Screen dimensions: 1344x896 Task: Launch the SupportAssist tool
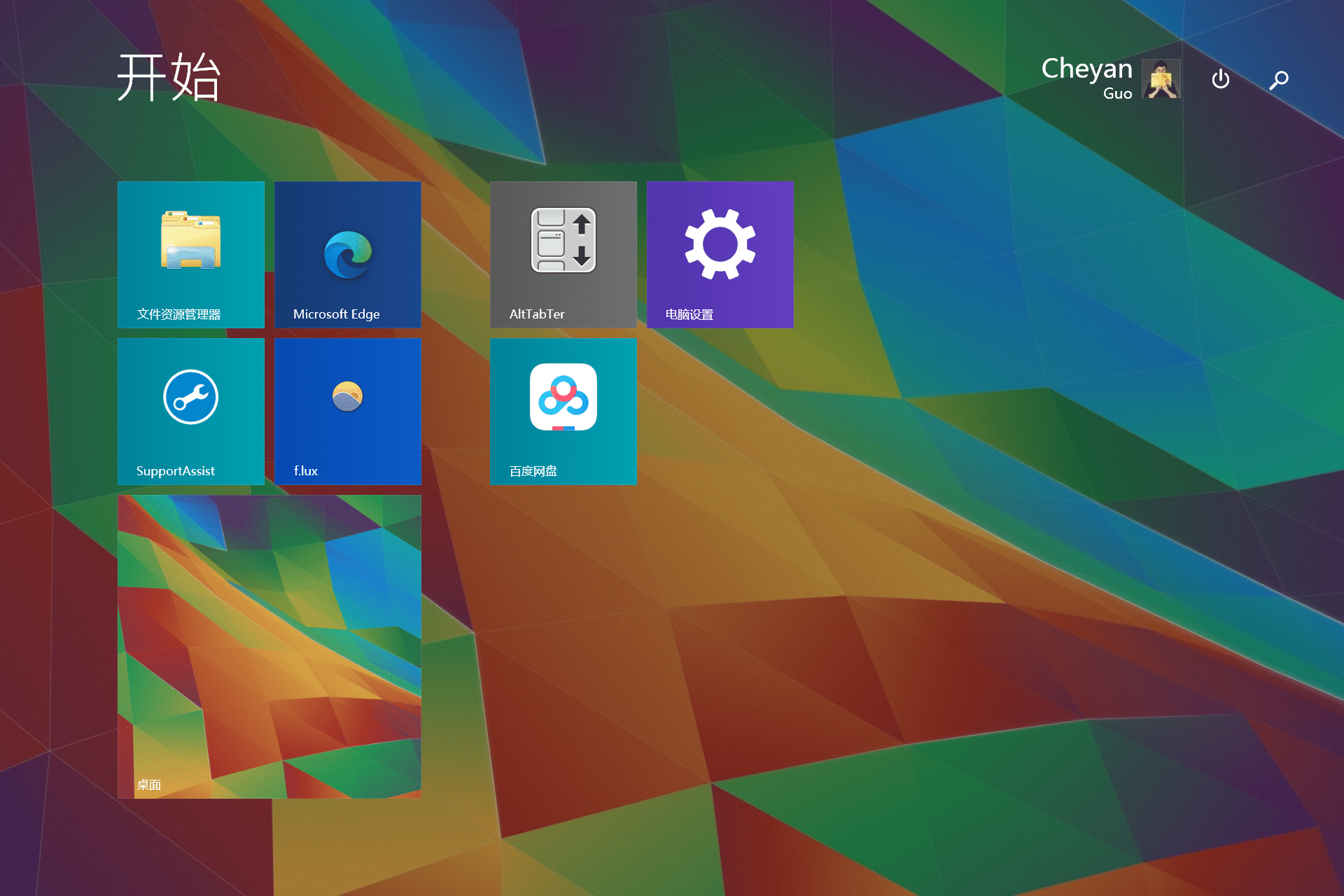[x=190, y=412]
